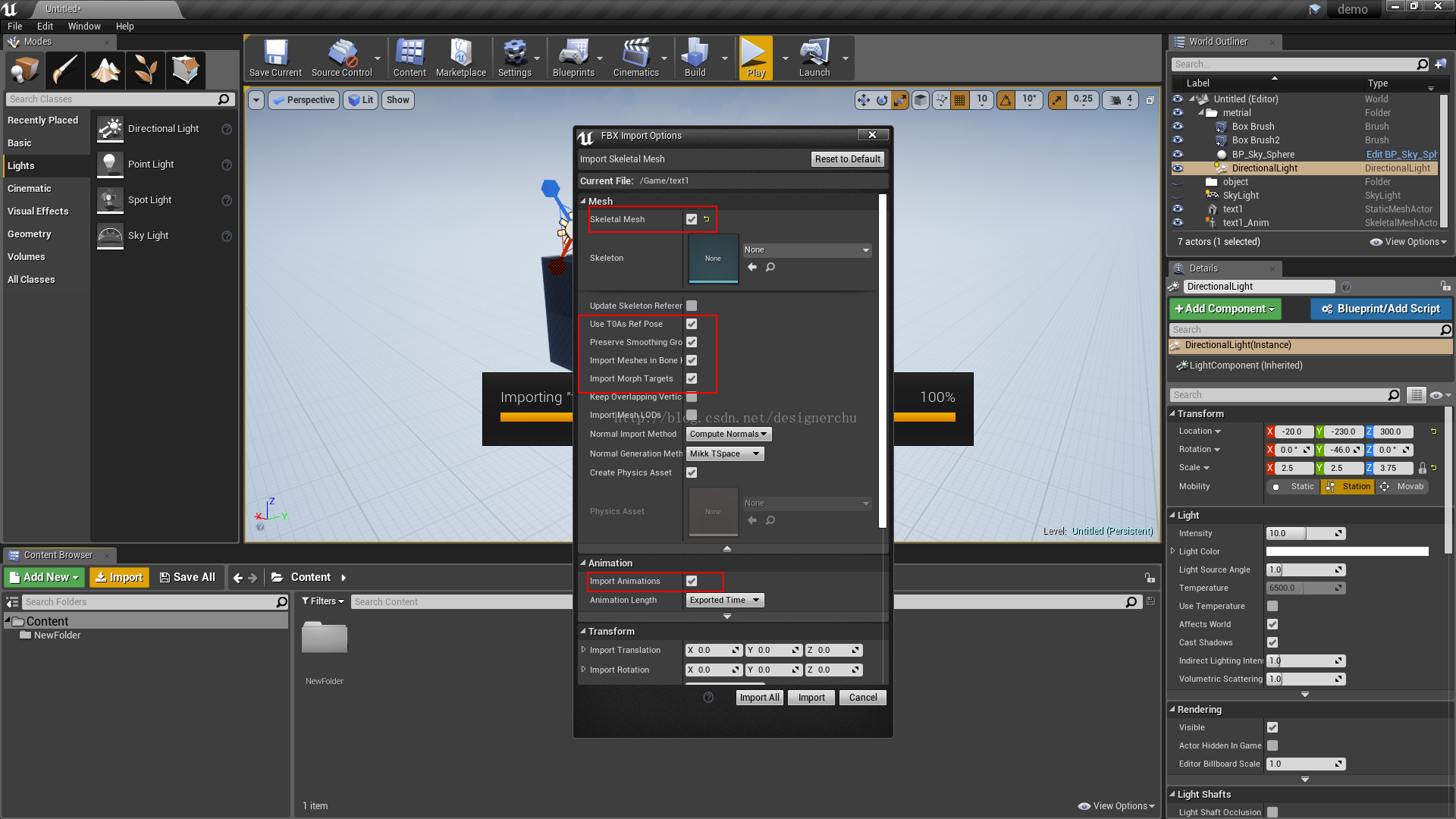
Task: Open the Window menu
Action: 84,27
